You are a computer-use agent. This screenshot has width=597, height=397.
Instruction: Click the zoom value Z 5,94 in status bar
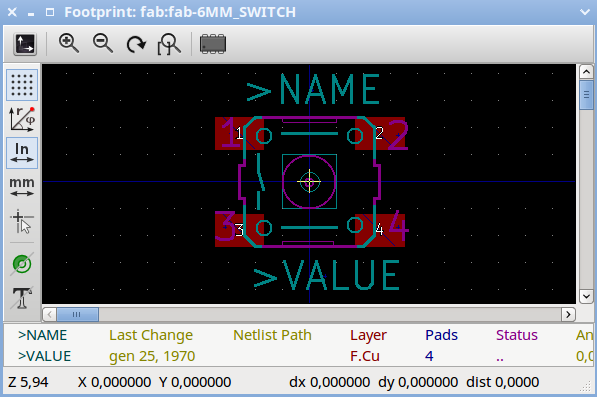28,382
